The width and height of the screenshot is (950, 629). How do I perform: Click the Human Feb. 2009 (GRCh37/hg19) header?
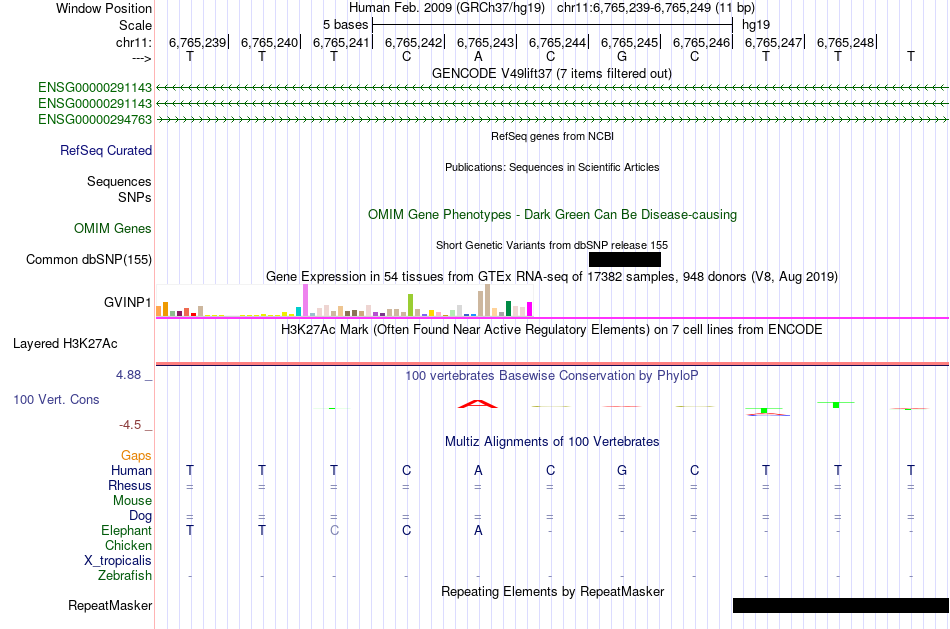[447, 8]
